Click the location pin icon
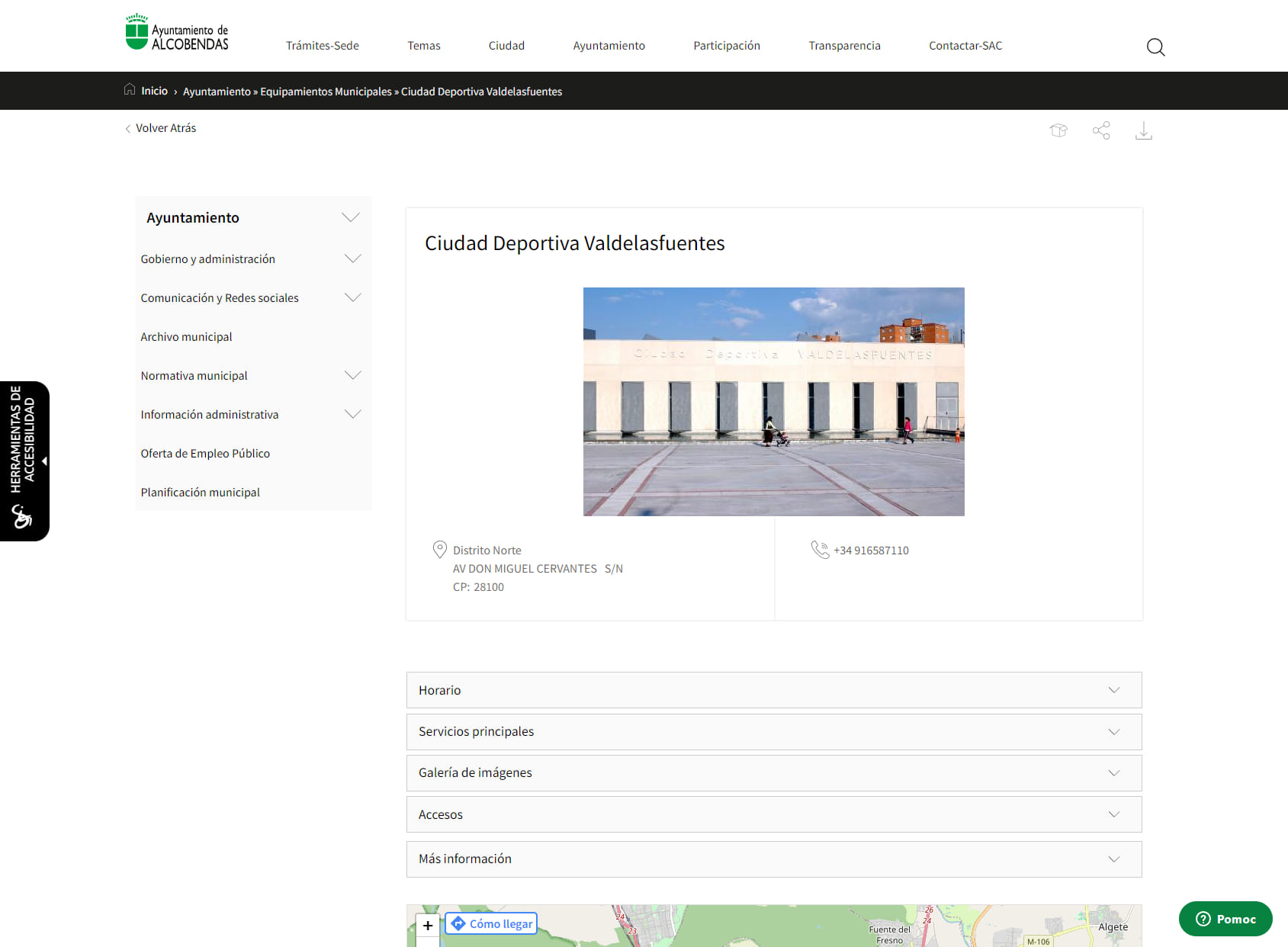Image resolution: width=1288 pixels, height=947 pixels. click(x=440, y=550)
